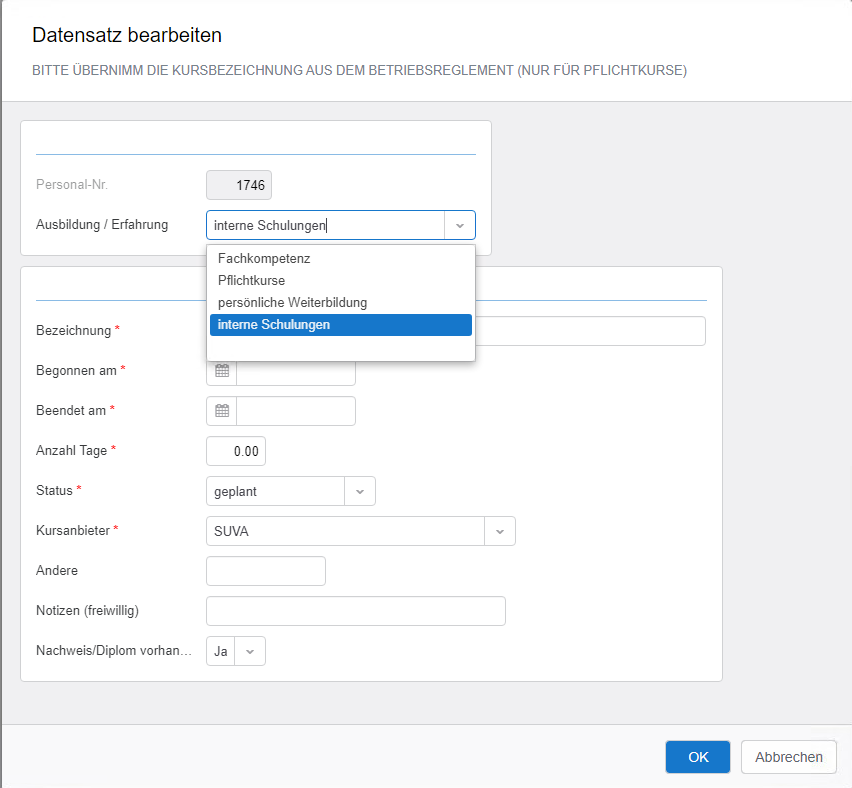Open the Status dropdown
Image resolution: width=852 pixels, height=788 pixels.
tap(360, 491)
